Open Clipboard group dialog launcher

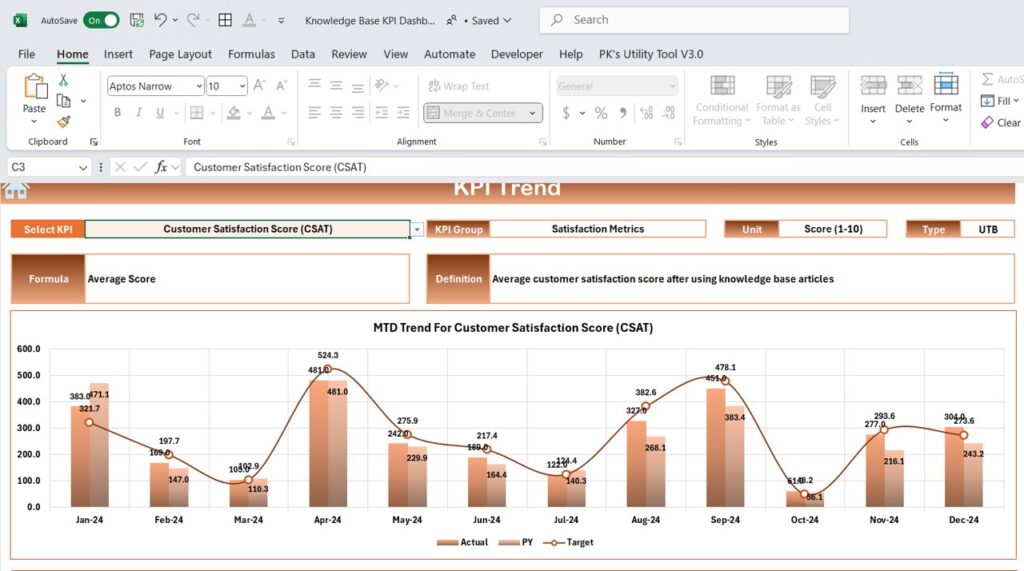tap(94, 142)
